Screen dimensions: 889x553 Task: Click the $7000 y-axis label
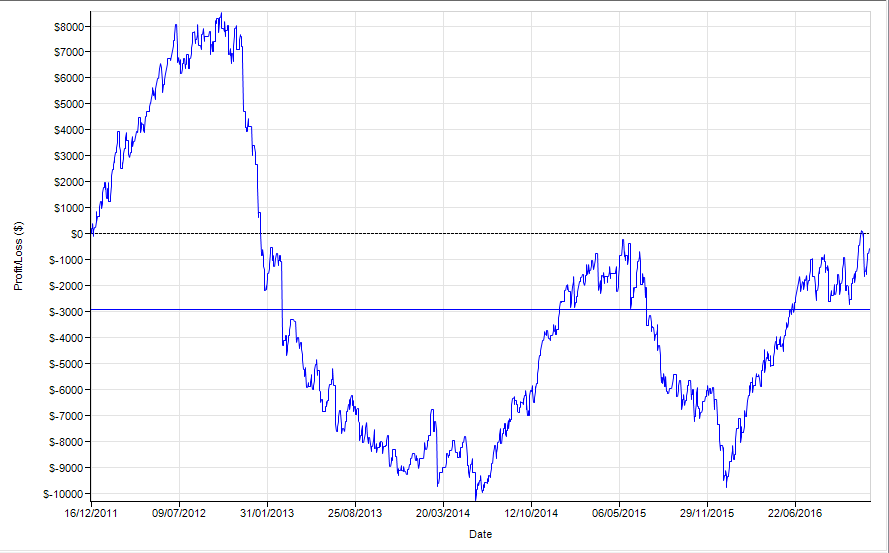tap(69, 52)
